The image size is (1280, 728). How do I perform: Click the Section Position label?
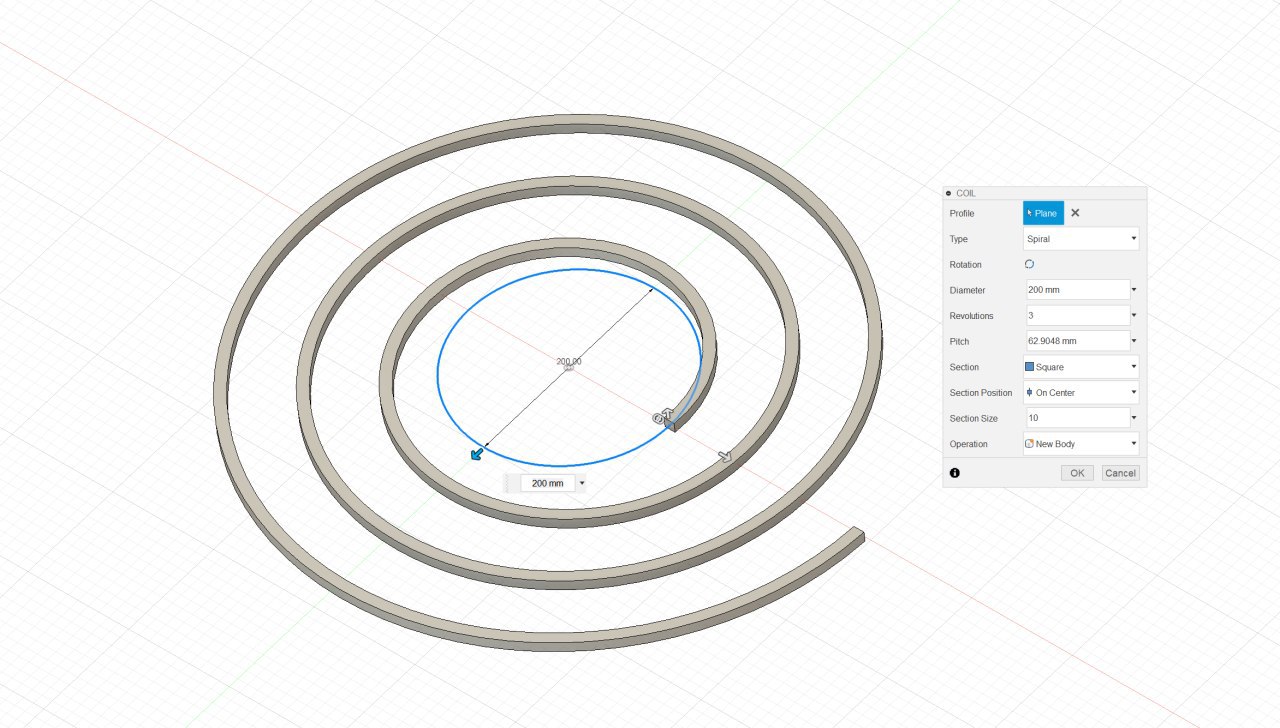(x=981, y=393)
